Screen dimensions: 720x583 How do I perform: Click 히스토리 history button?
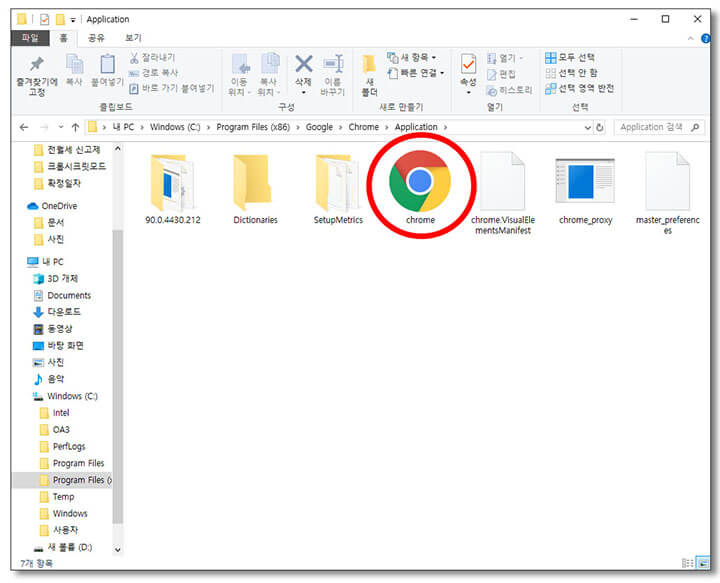pyautogui.click(x=509, y=90)
